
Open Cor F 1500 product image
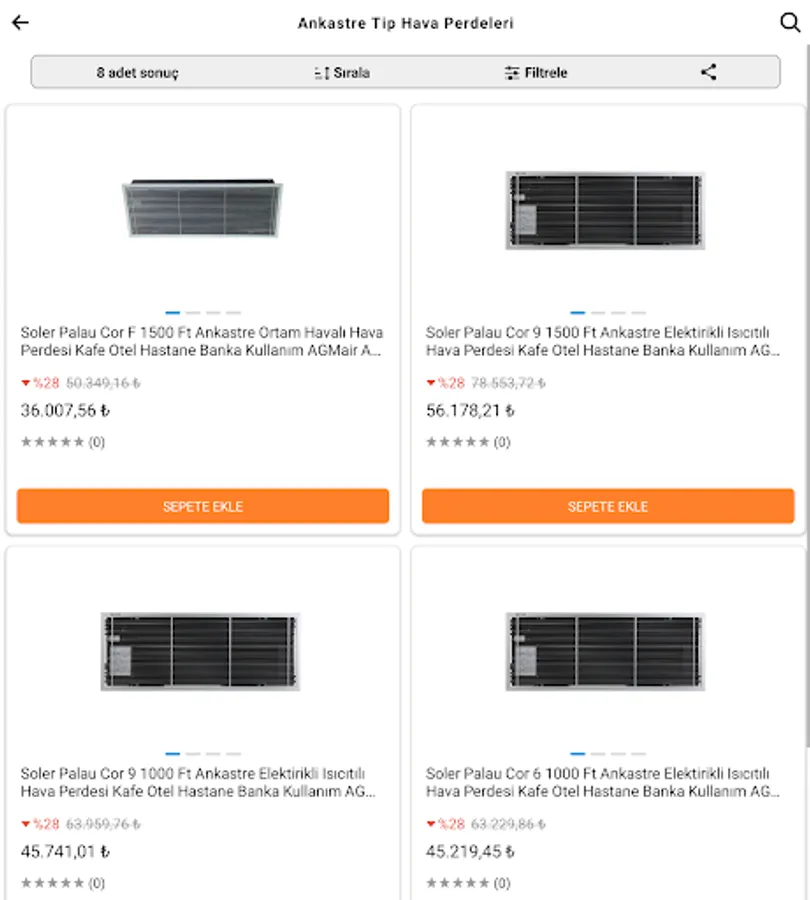click(x=203, y=208)
